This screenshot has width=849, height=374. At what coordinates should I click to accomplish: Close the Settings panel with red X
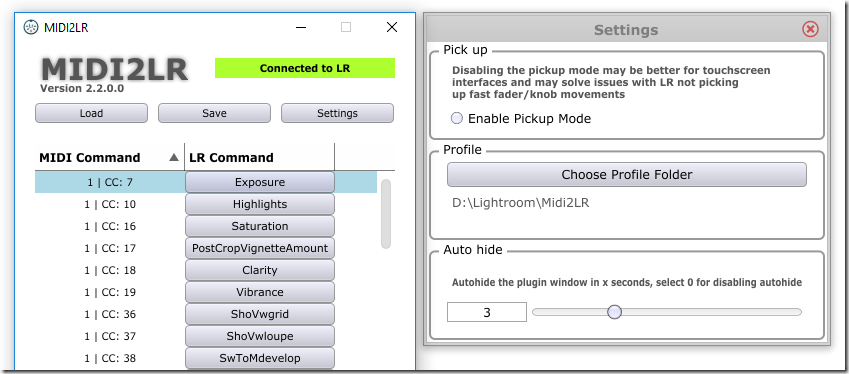pos(810,29)
